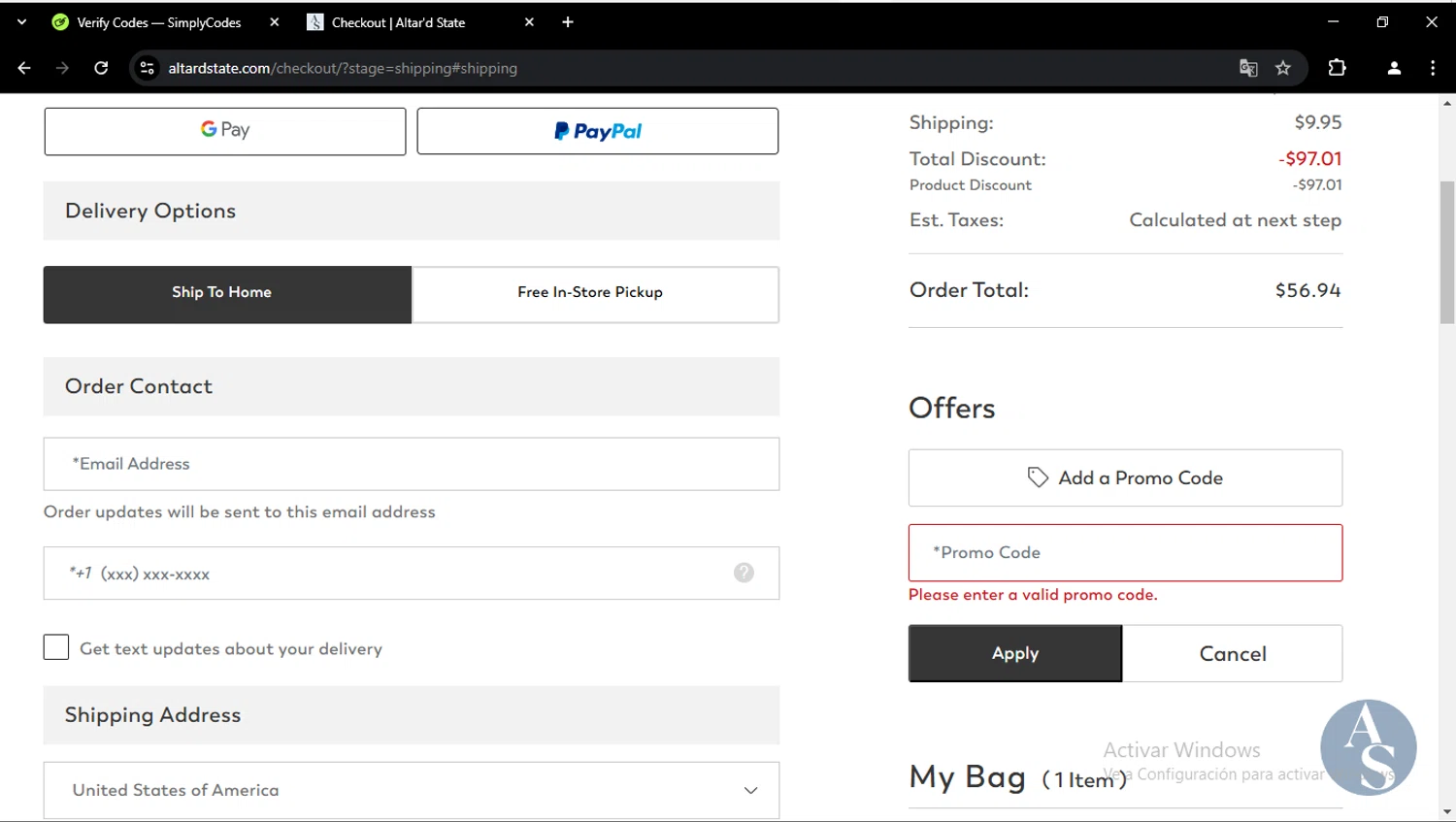This screenshot has height=822, width=1456.
Task: Collapse the Add a Promo Code section
Action: pyautogui.click(x=1125, y=477)
